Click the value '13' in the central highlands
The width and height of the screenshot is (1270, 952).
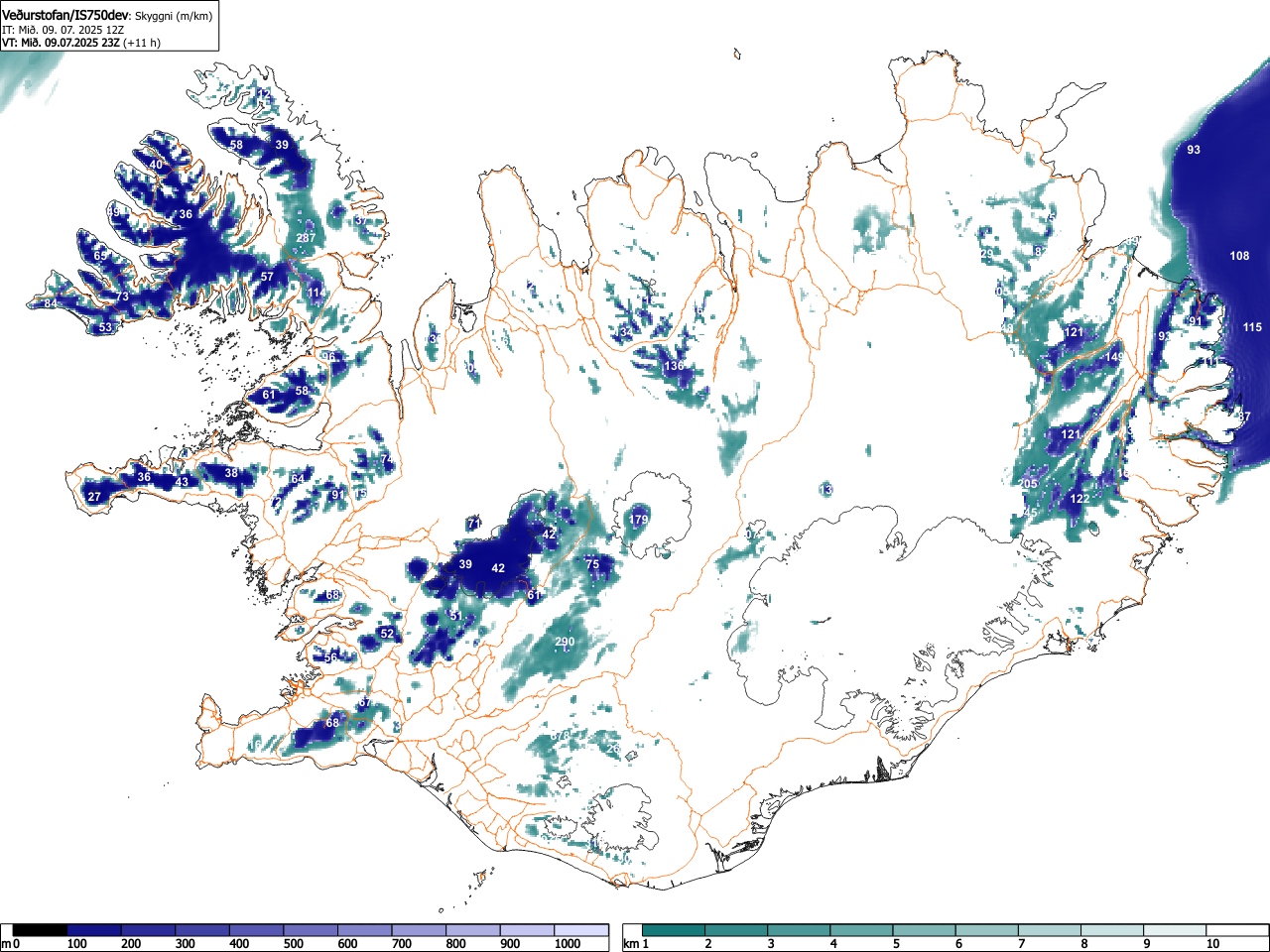(x=826, y=490)
